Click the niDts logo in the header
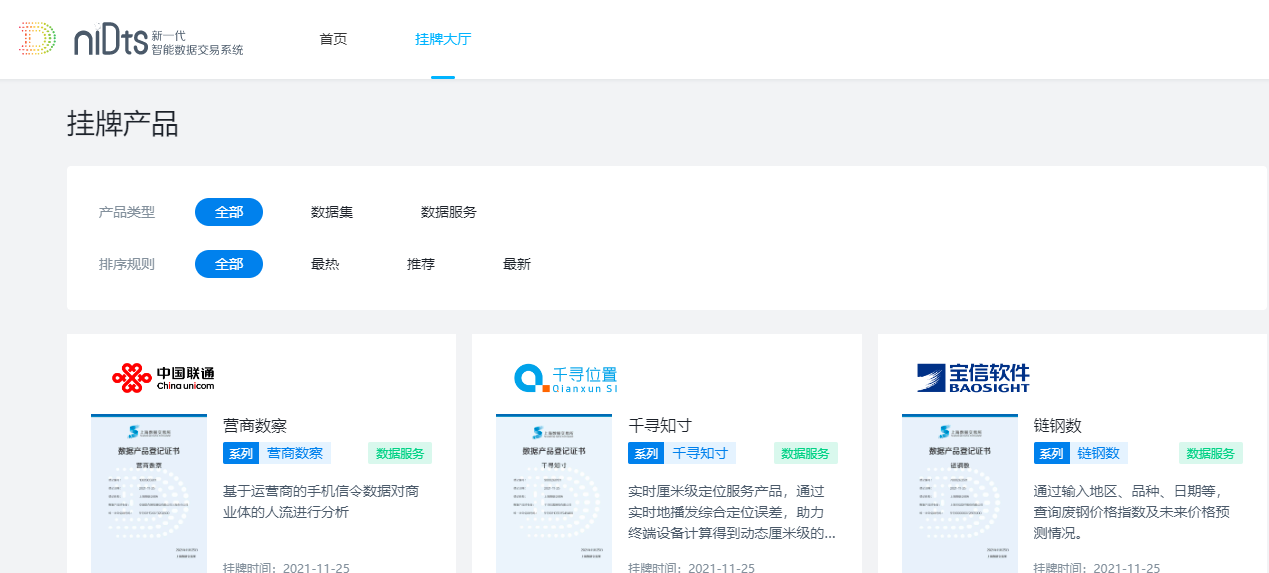This screenshot has width=1269, height=573. (x=130, y=40)
